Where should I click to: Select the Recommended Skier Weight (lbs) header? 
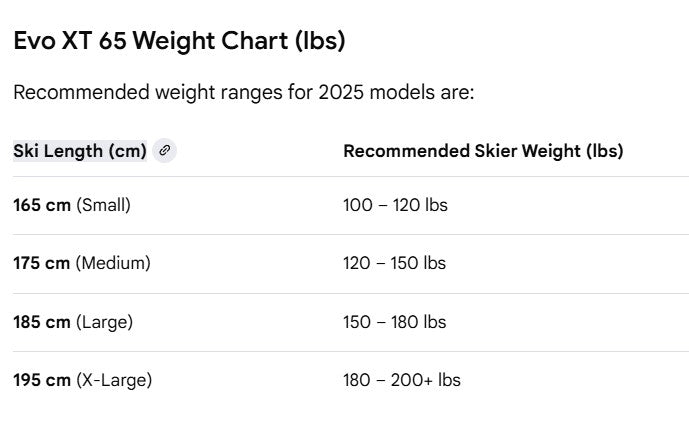483,151
